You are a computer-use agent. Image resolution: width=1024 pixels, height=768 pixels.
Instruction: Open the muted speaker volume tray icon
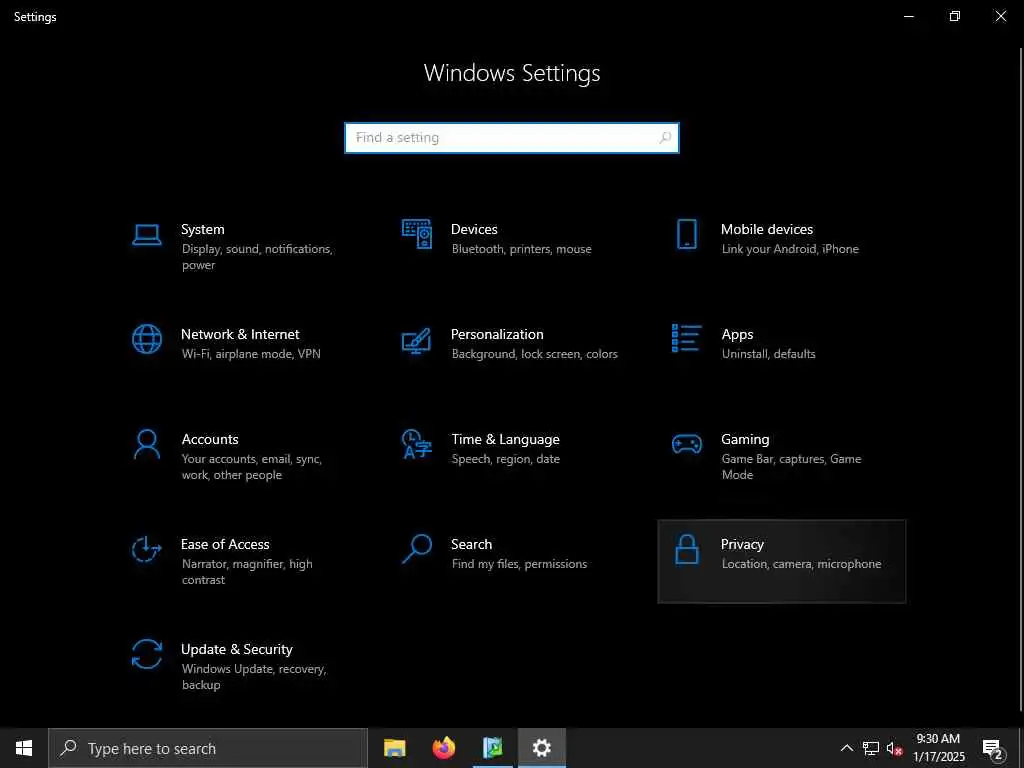pyautogui.click(x=894, y=748)
